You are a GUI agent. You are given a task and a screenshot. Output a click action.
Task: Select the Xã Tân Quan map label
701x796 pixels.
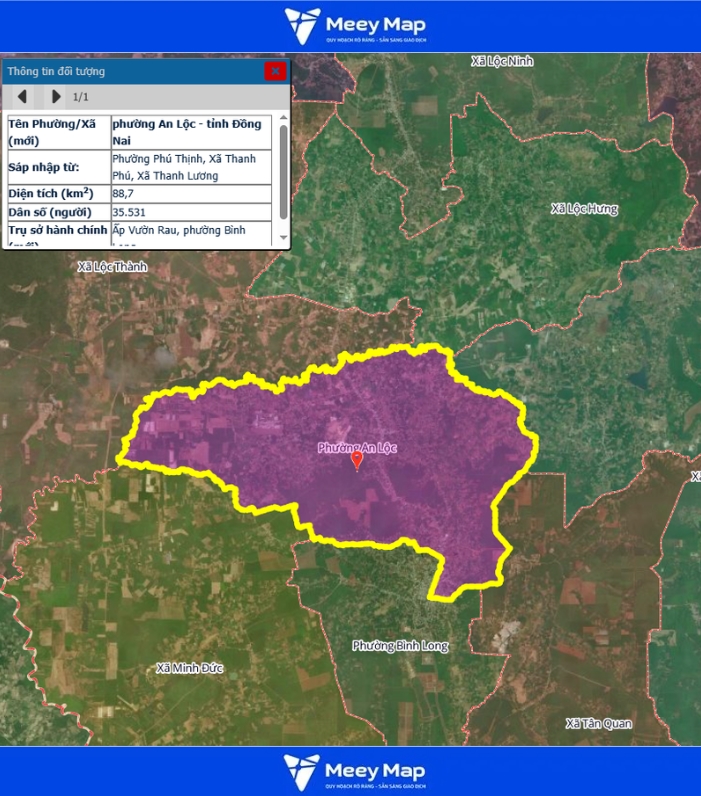[598, 724]
